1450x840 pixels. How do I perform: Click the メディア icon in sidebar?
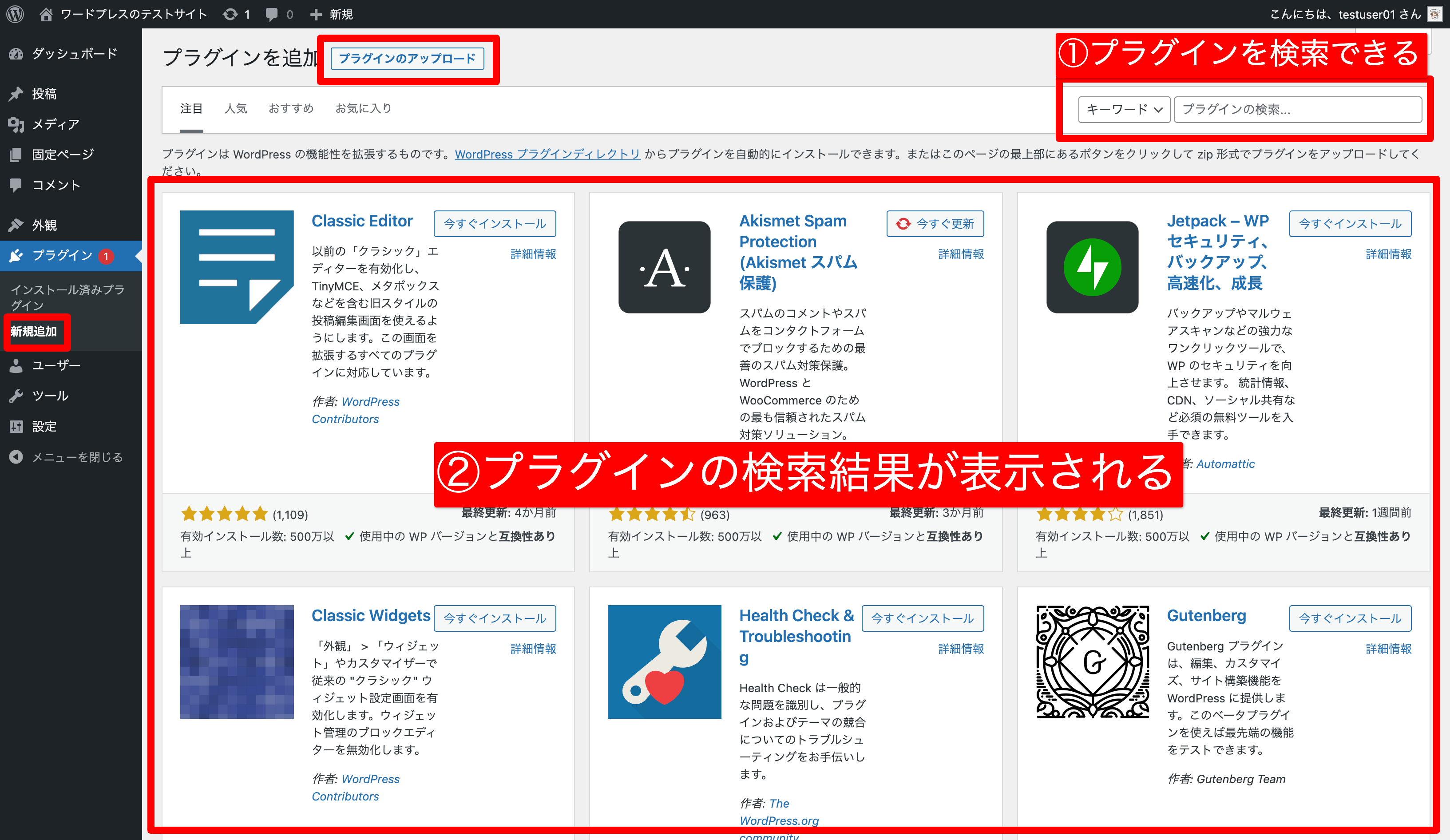(16, 124)
